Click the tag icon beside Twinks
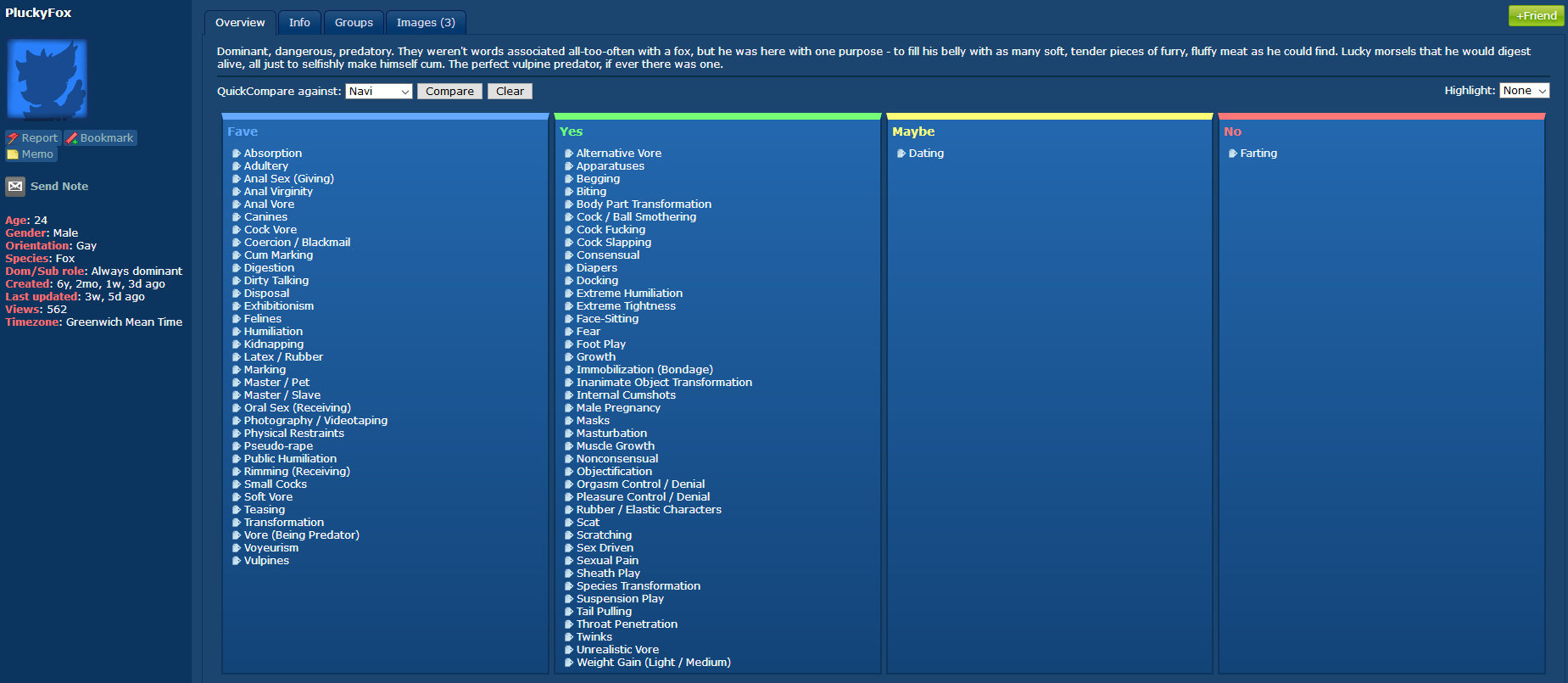The width and height of the screenshot is (1568, 683). (569, 637)
